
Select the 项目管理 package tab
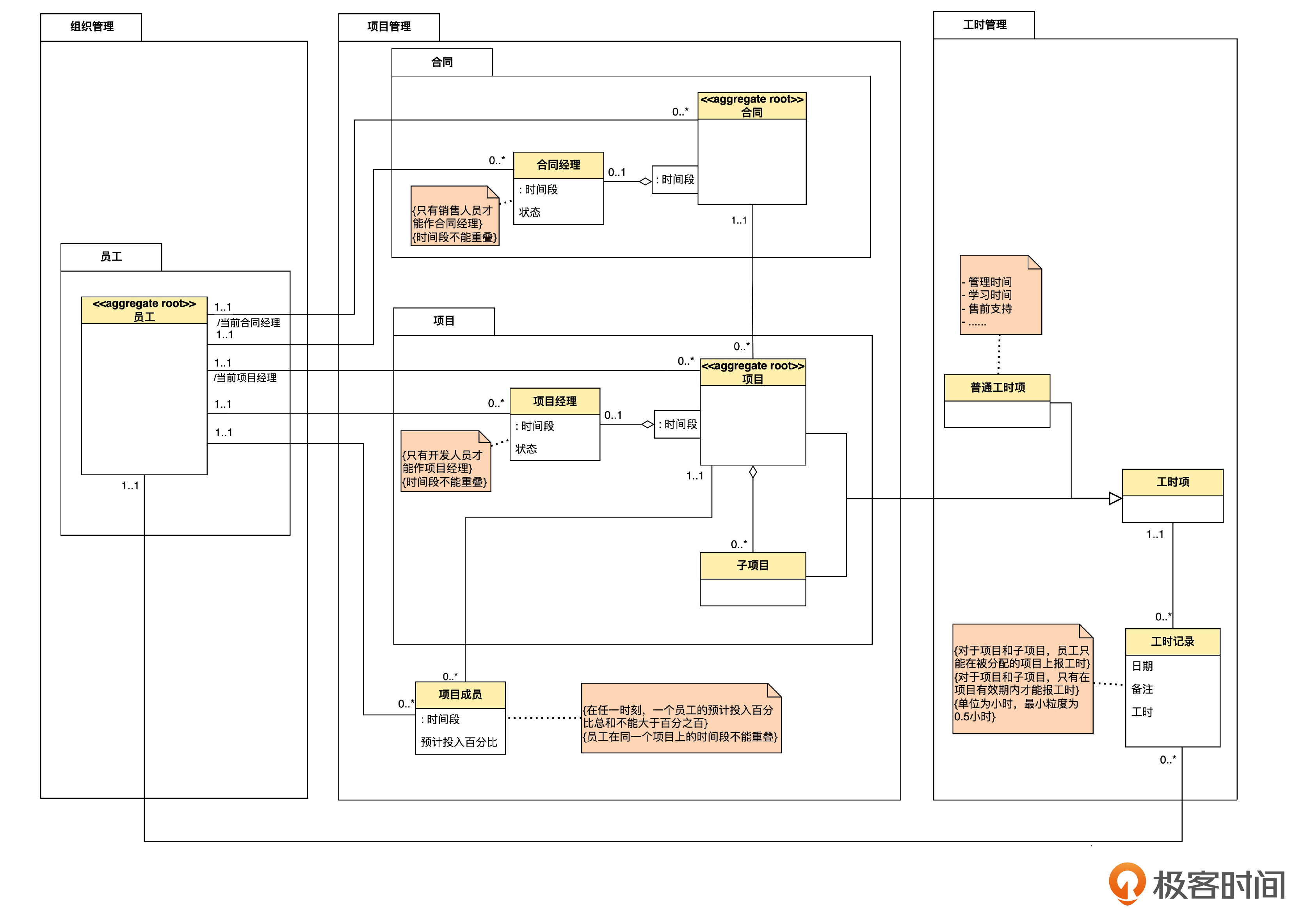pos(389,27)
